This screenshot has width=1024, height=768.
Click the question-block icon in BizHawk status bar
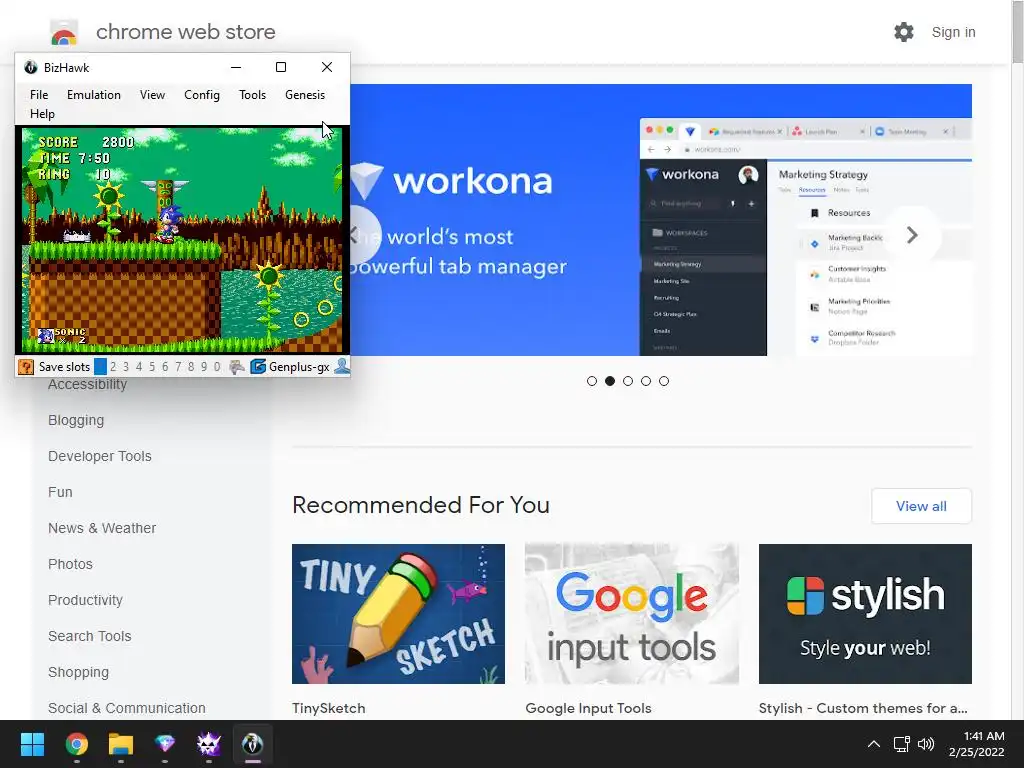point(25,367)
